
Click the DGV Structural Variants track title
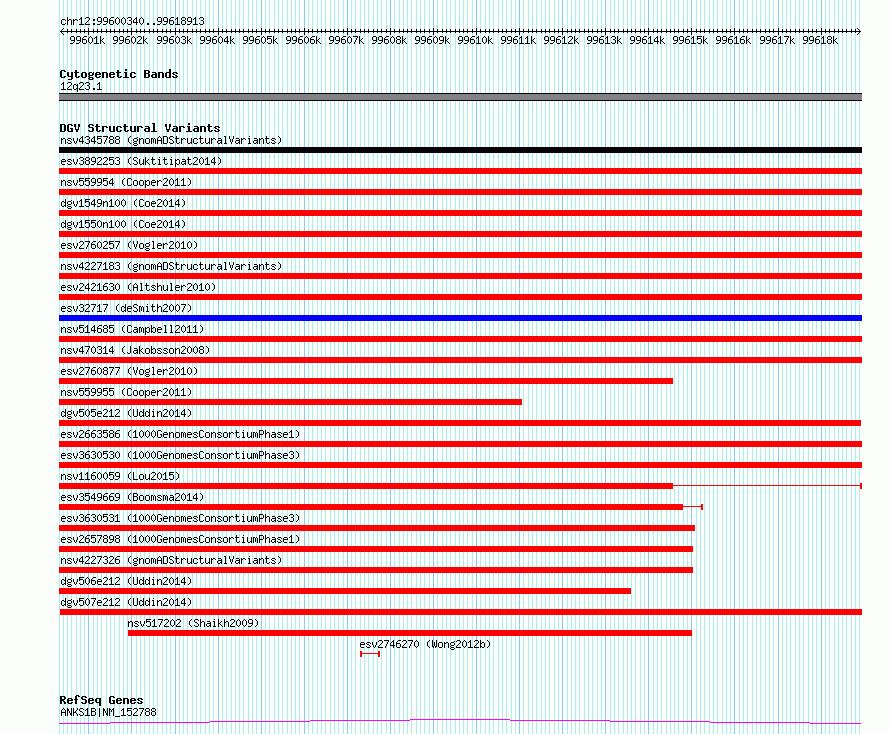pyautogui.click(x=140, y=128)
